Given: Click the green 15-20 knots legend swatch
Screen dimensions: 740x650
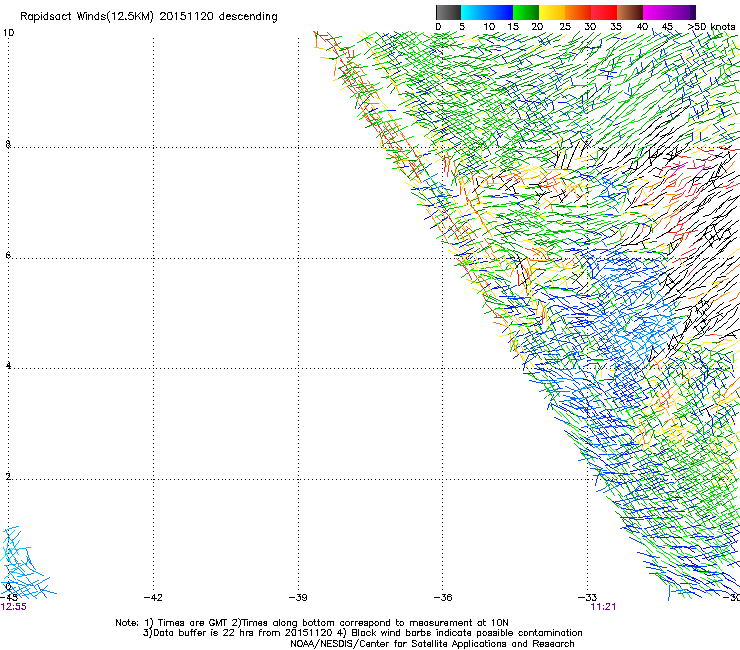Looking at the screenshot, I should [x=526, y=12].
